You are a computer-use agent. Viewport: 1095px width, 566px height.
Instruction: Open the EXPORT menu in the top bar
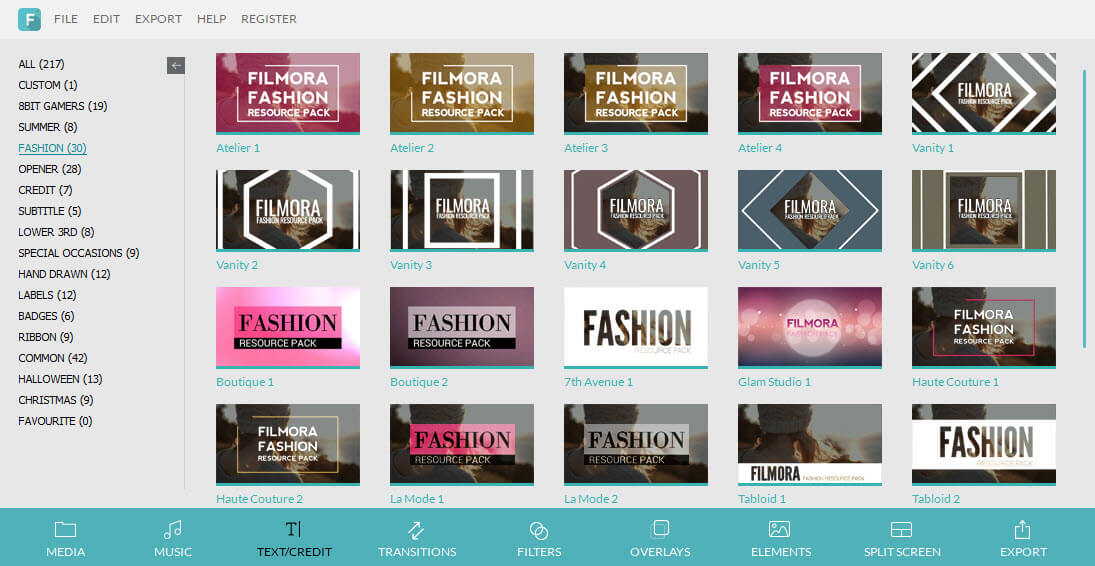(x=159, y=19)
